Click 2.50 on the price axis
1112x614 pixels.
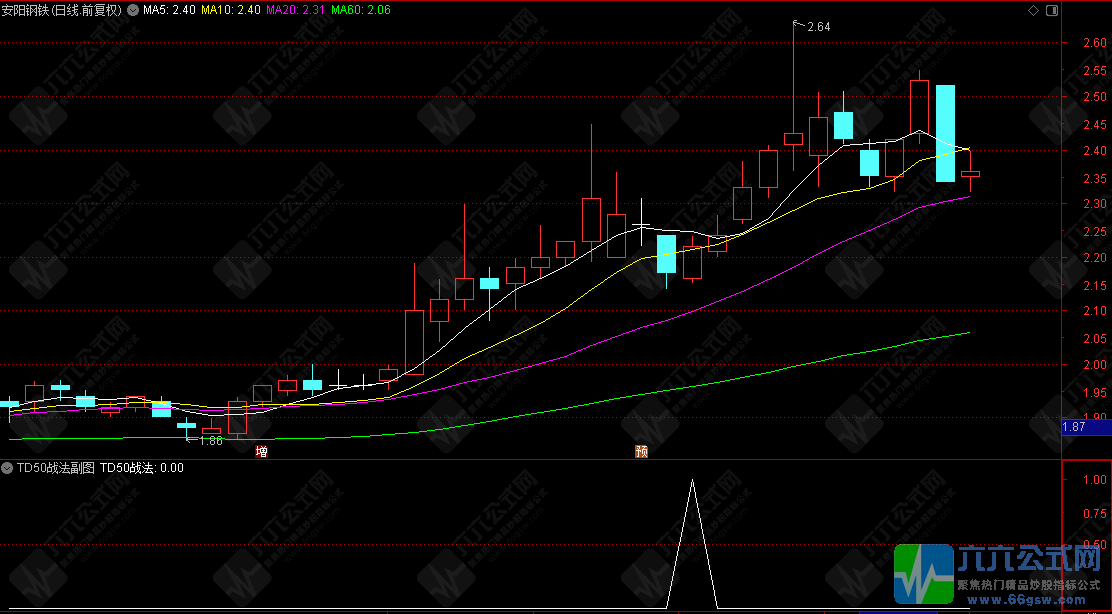pyautogui.click(x=1095, y=96)
